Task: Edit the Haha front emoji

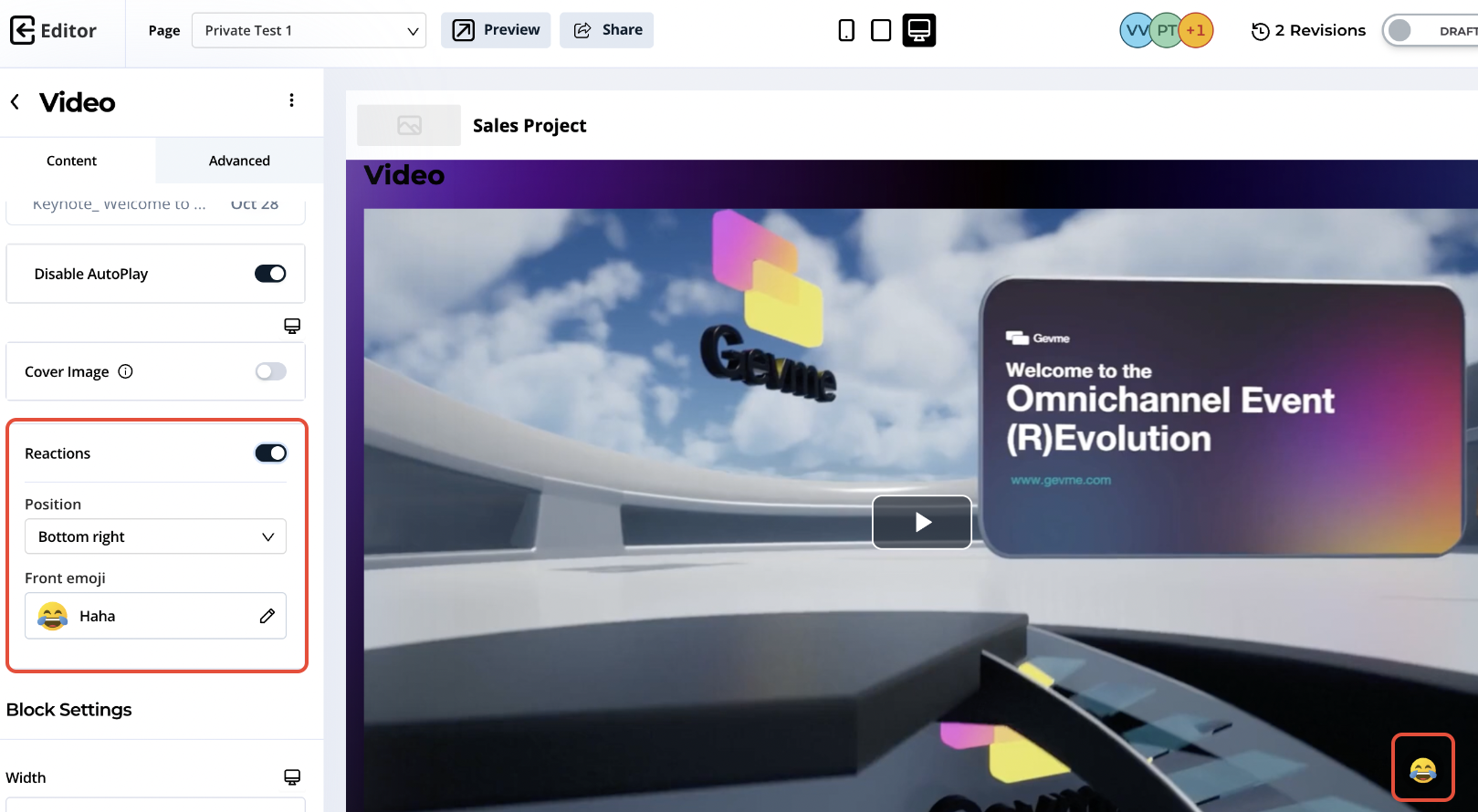Action: (267, 616)
